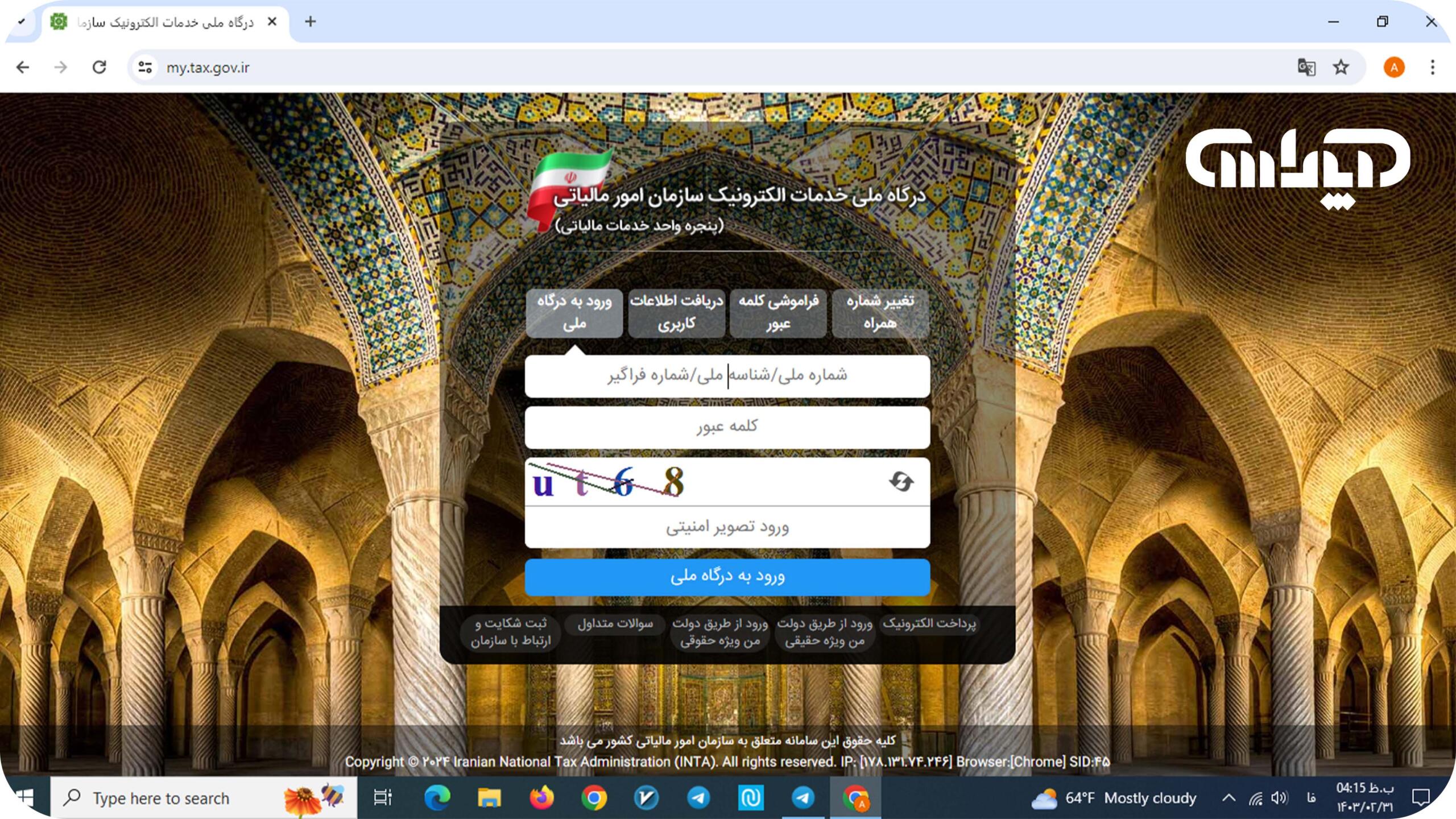Click دریافت اطلاعات کاربری option
This screenshot has width=1456, height=819.
coord(676,311)
